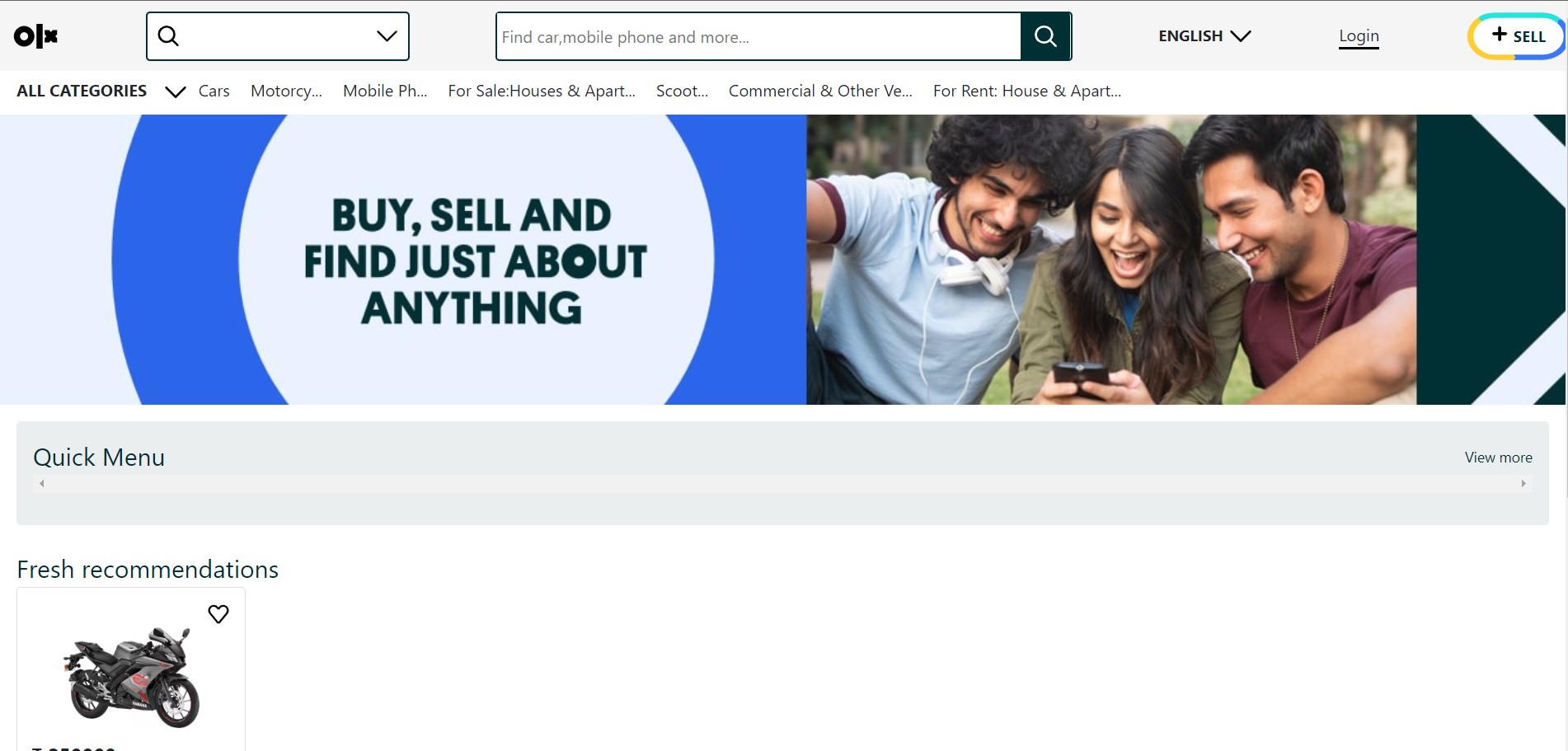This screenshot has width=1568, height=751.
Task: Open the Motorcycles category link
Action: [286, 92]
